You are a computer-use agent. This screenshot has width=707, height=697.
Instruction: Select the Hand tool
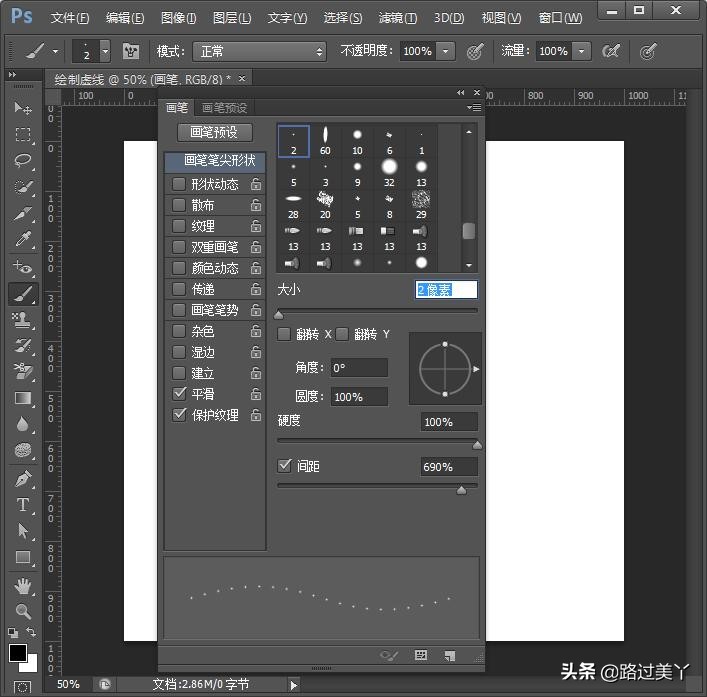coord(23,585)
